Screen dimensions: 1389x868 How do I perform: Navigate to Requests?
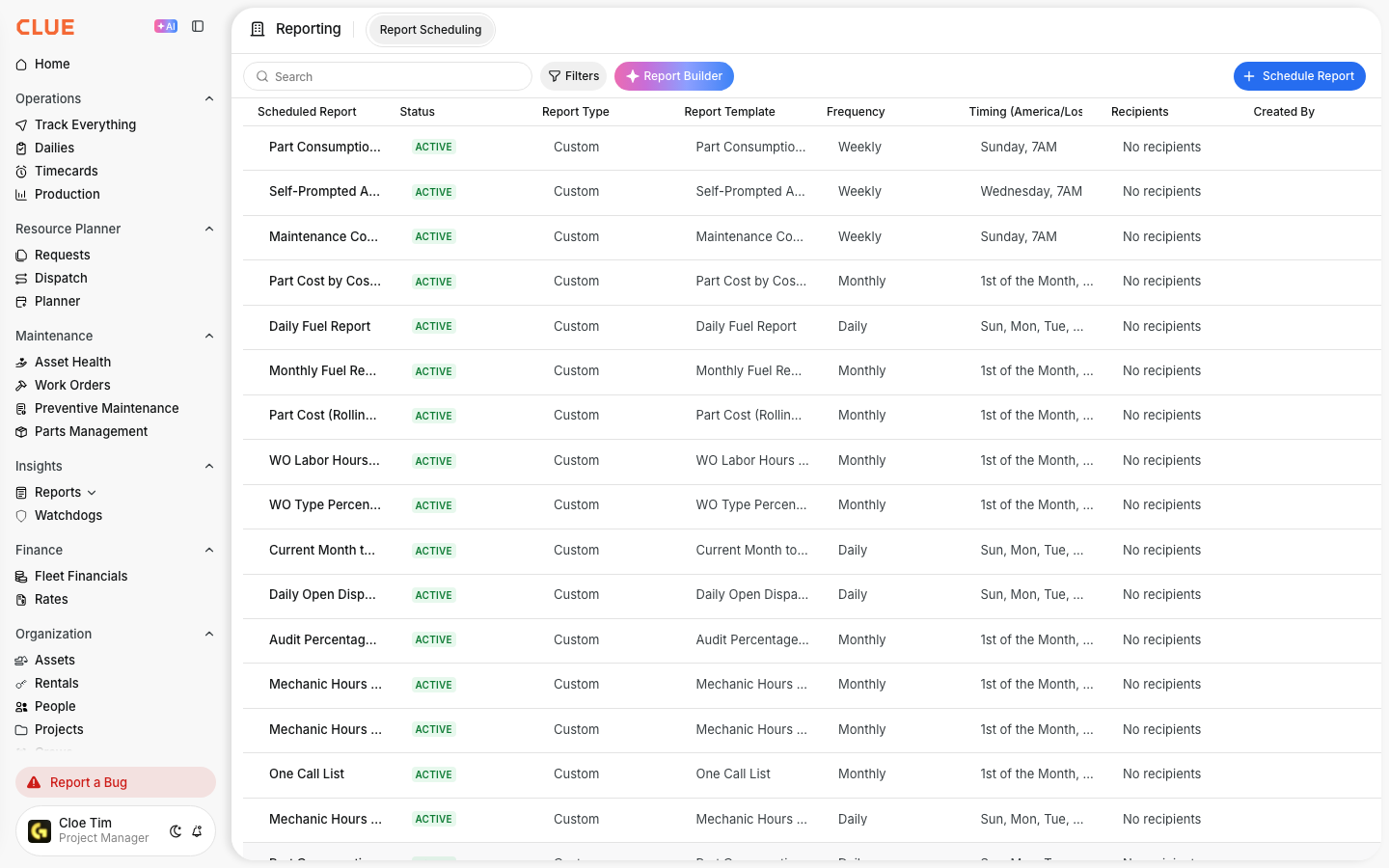click(62, 255)
